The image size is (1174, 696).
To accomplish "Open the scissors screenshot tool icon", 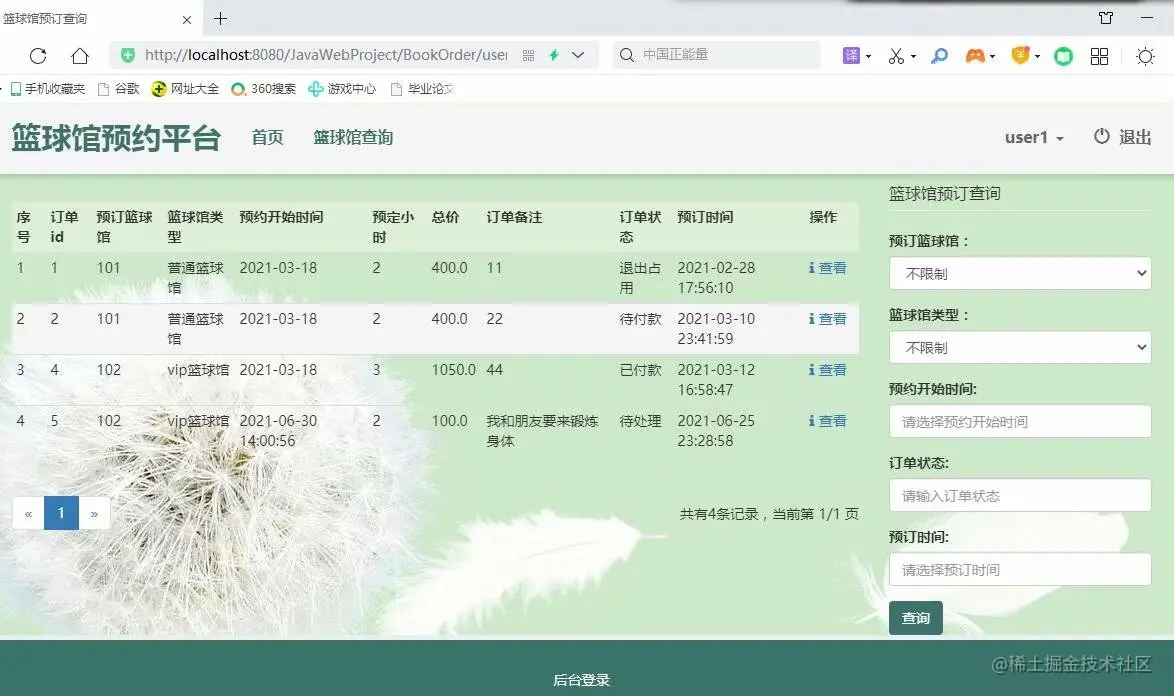I will [896, 55].
